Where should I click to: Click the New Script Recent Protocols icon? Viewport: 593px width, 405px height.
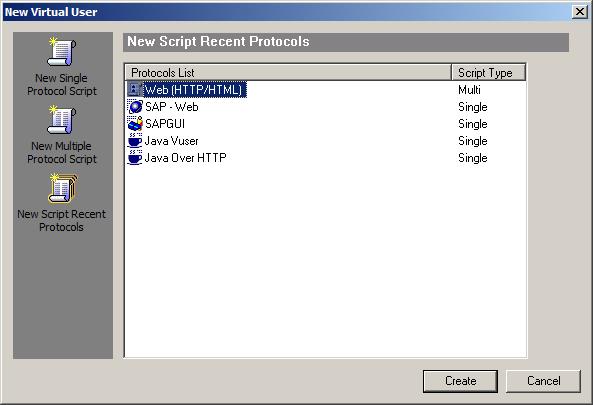(x=63, y=188)
